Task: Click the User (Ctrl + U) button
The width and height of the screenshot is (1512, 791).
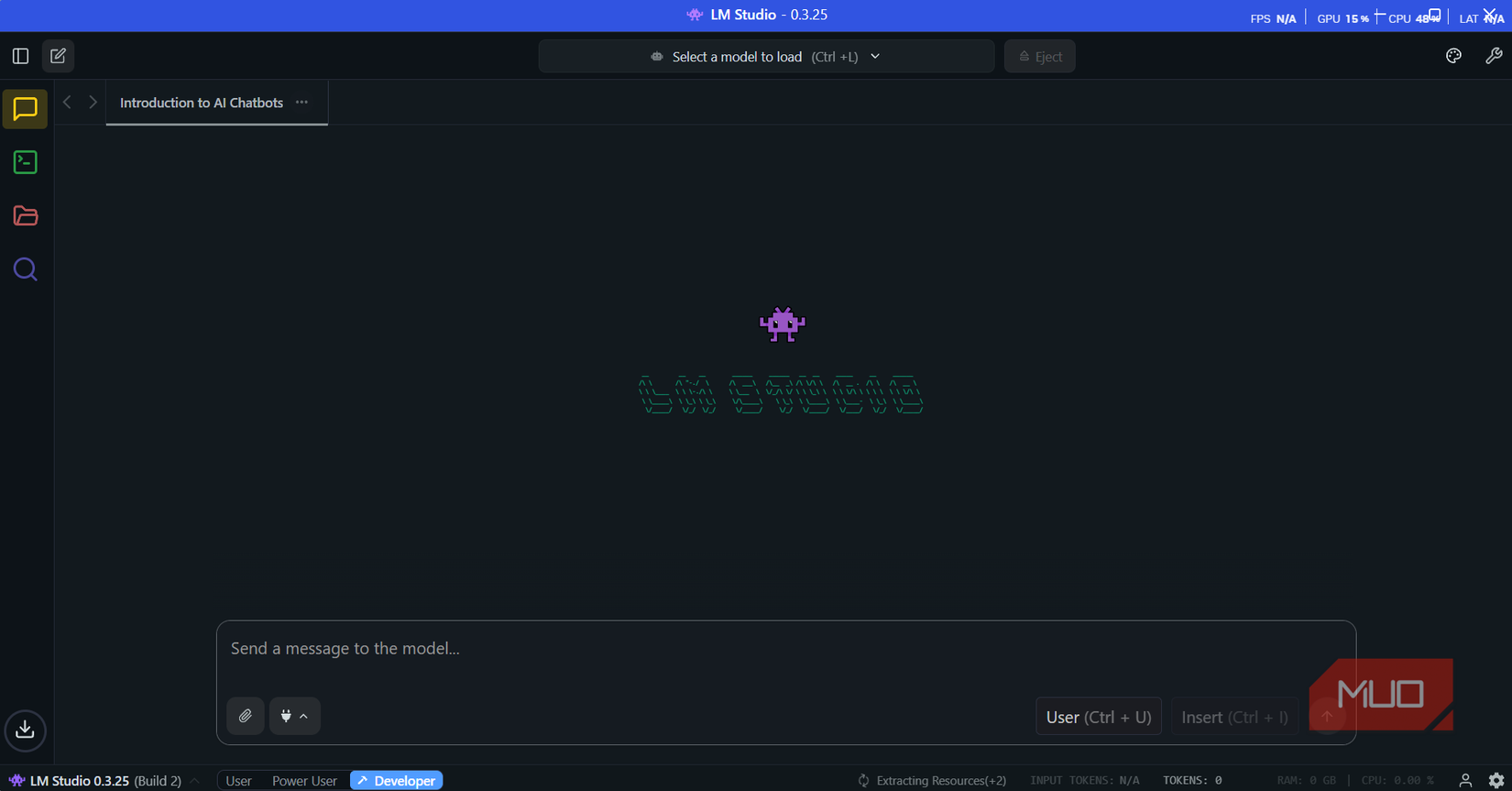Action: [x=1099, y=717]
